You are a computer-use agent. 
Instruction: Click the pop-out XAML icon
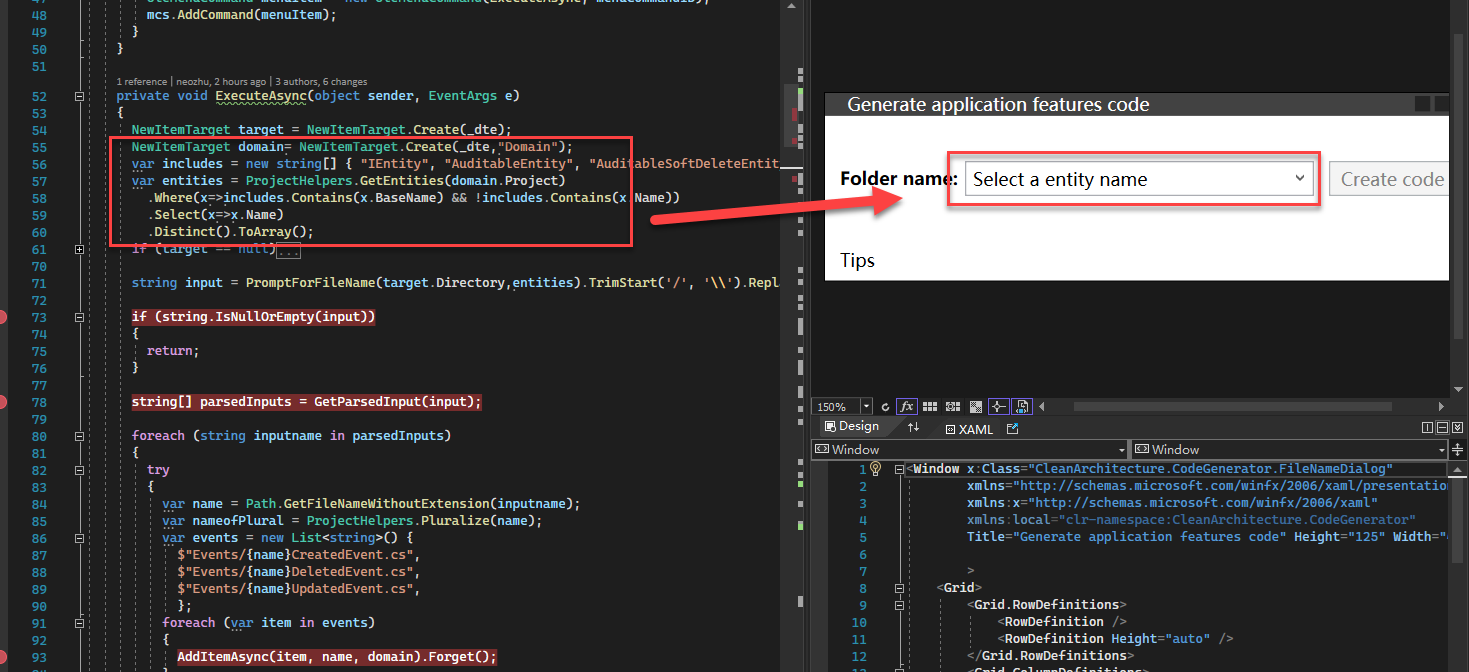(1012, 429)
